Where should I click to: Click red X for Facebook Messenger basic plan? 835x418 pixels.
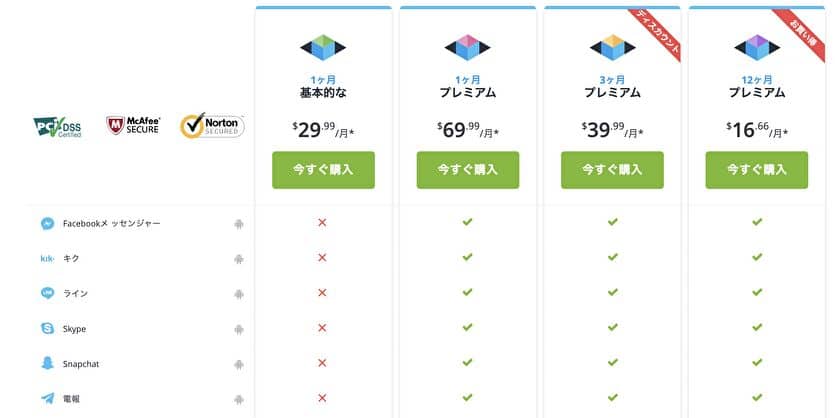tap(322, 223)
